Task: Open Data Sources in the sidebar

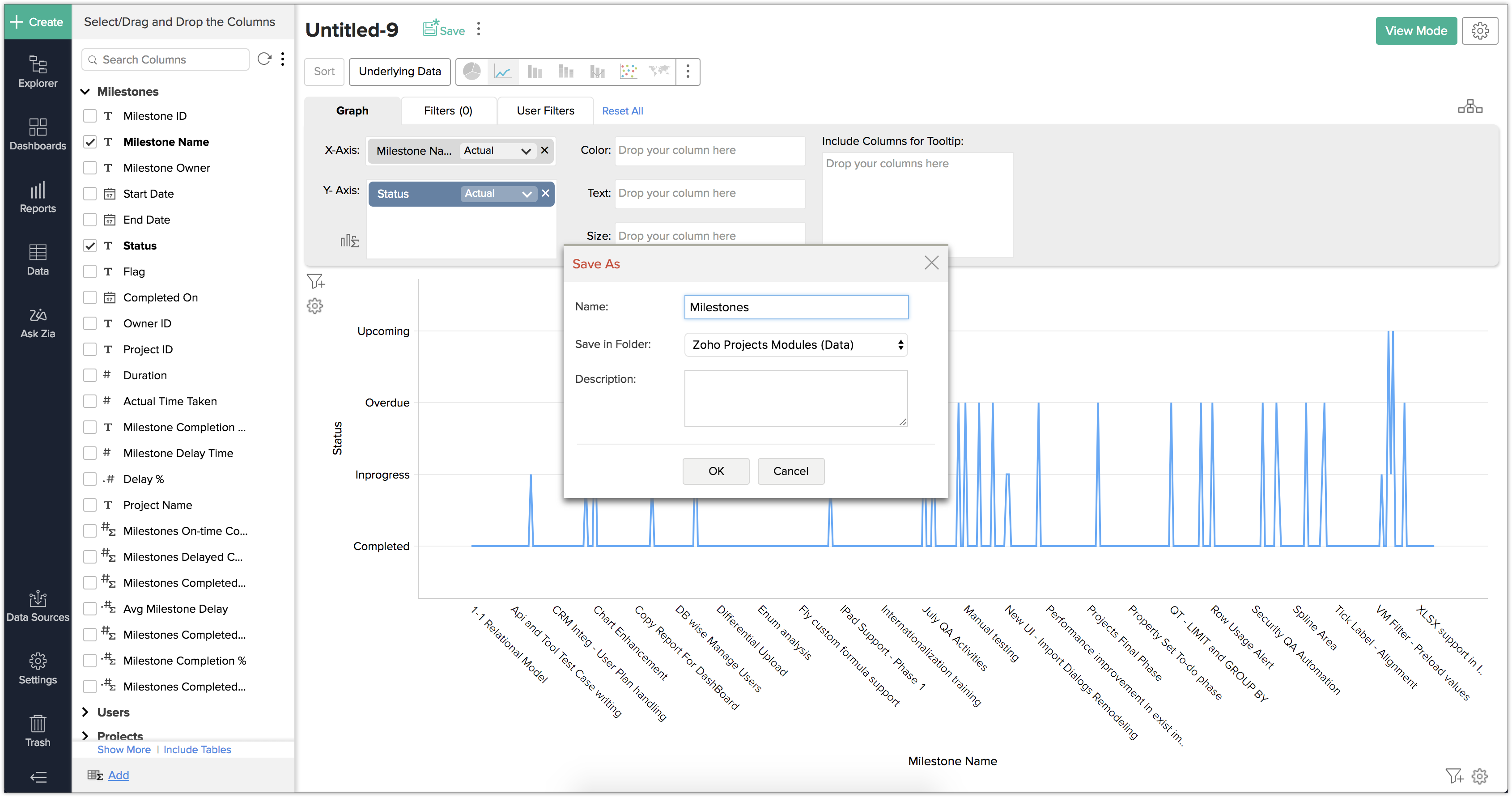Action: pyautogui.click(x=38, y=606)
